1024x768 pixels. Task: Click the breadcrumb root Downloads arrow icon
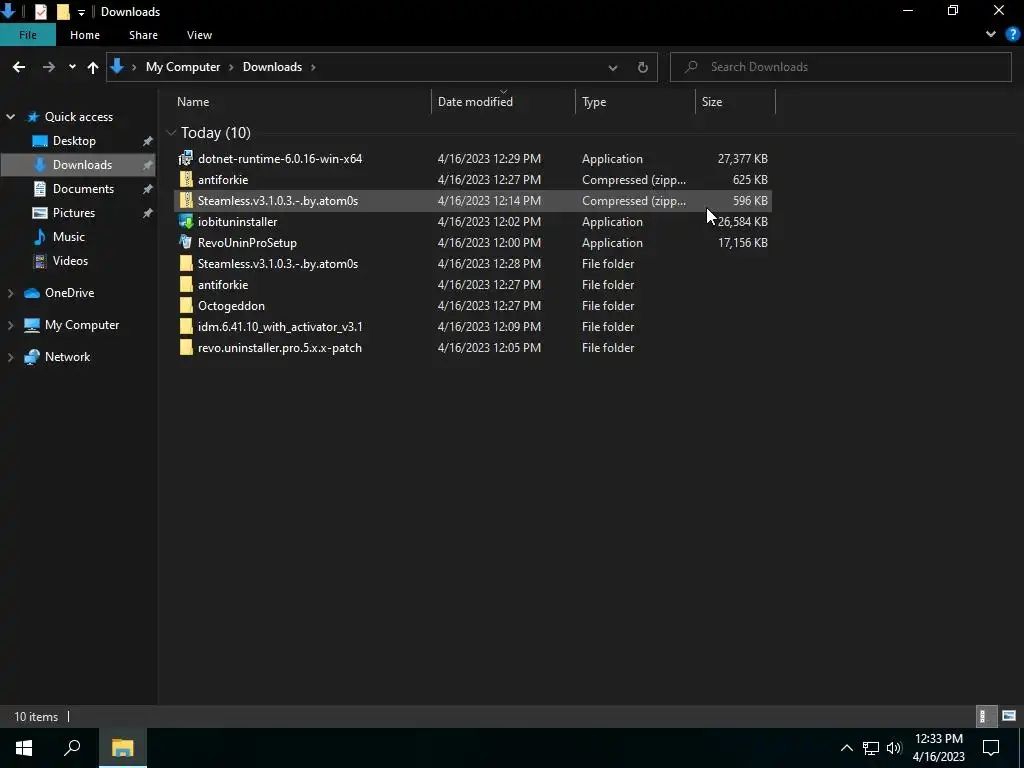pyautogui.click(x=117, y=66)
